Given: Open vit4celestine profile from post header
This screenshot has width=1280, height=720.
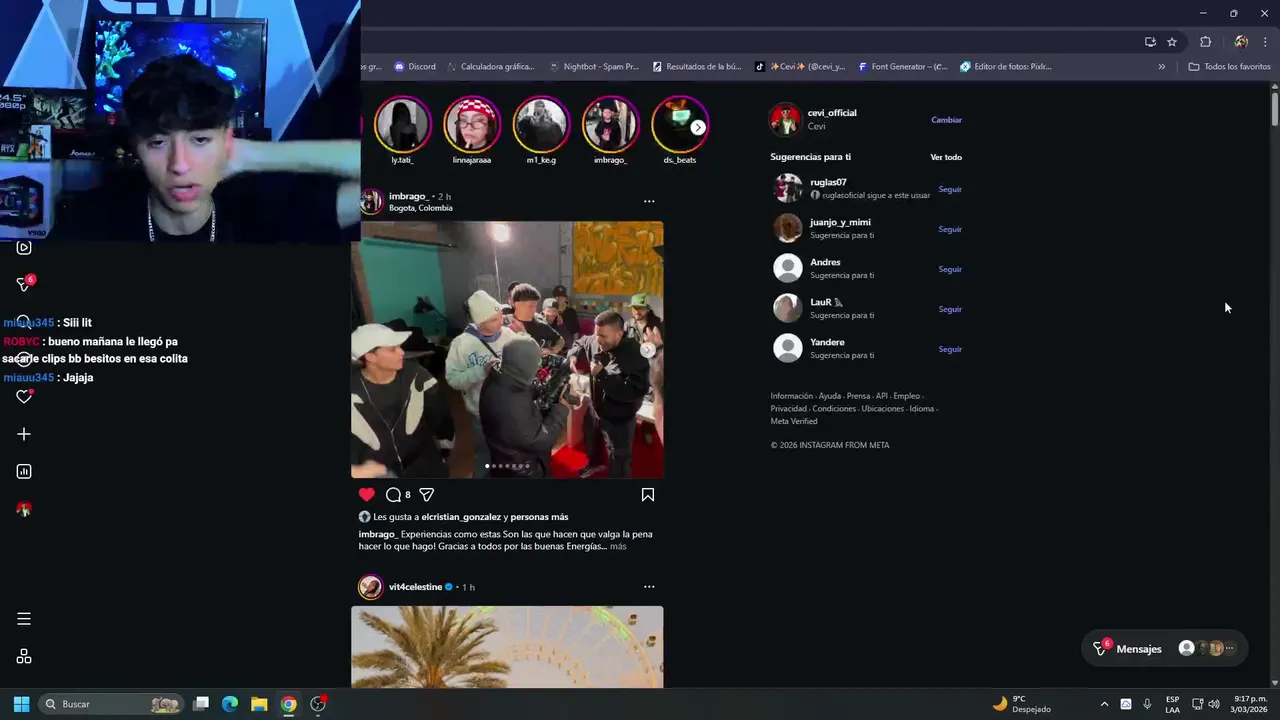Looking at the screenshot, I should pos(415,587).
